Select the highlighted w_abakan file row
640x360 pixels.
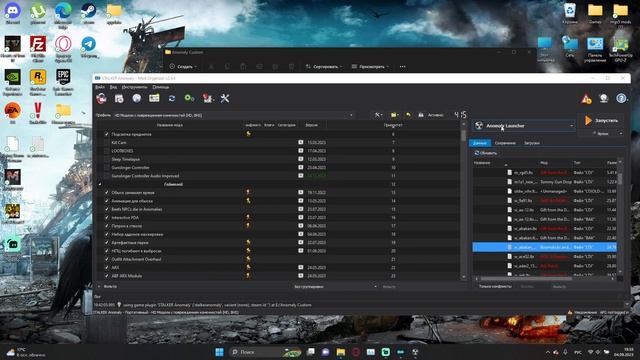(x=544, y=247)
